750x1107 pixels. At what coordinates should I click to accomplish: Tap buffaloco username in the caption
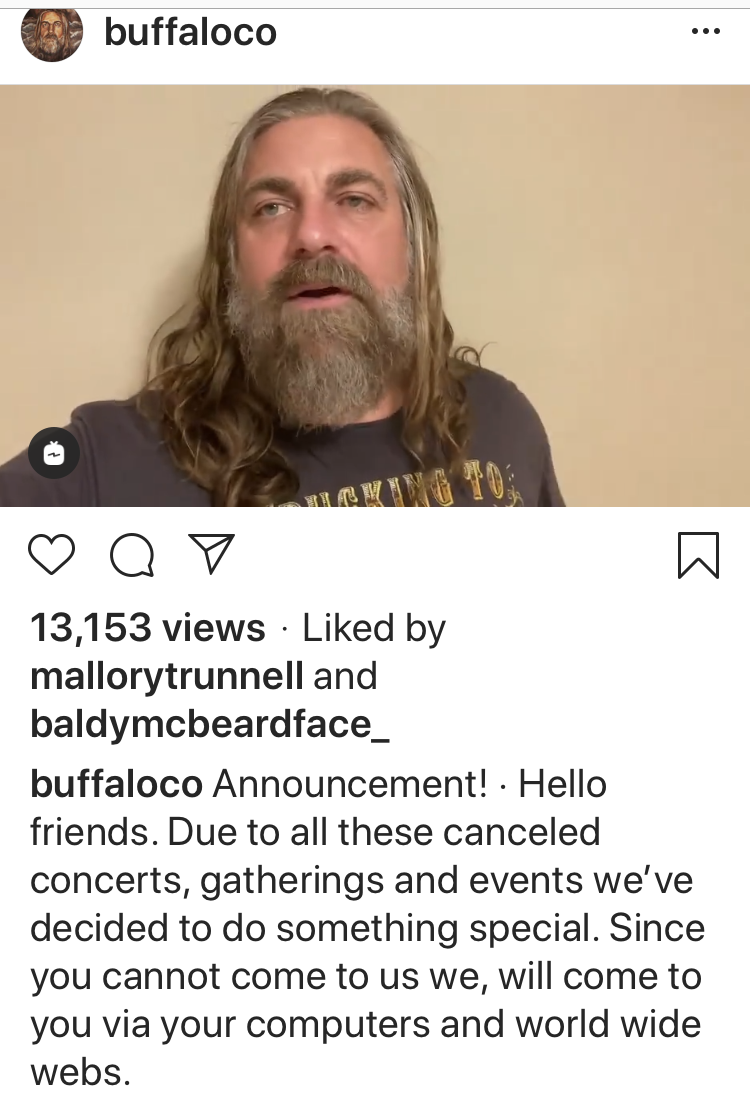pos(116,784)
